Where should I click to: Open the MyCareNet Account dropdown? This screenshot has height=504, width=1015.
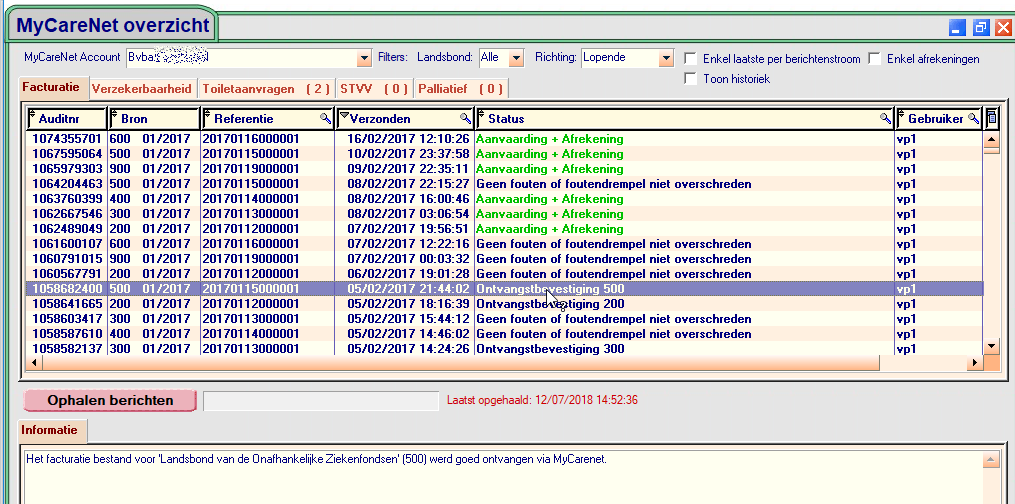[363, 59]
